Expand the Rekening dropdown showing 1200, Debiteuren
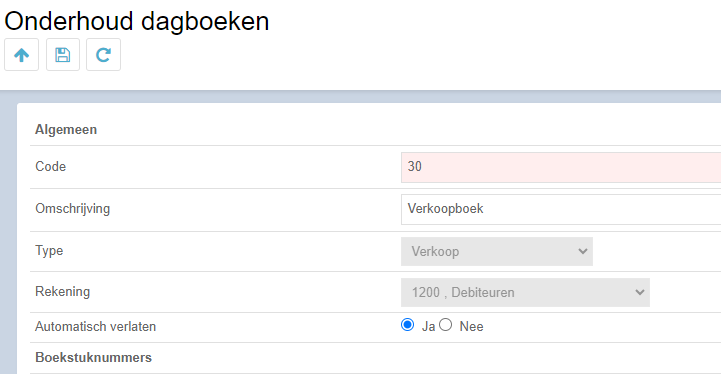 click(x=525, y=292)
